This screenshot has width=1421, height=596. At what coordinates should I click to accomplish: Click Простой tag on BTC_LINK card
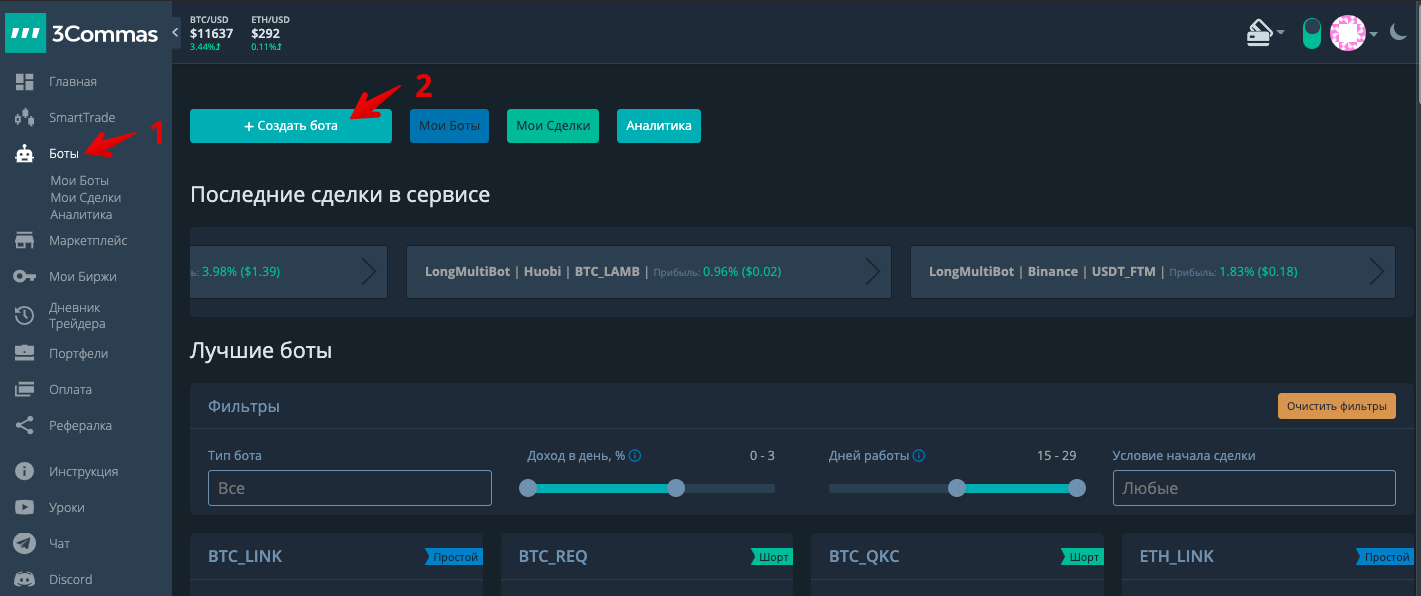pos(454,557)
